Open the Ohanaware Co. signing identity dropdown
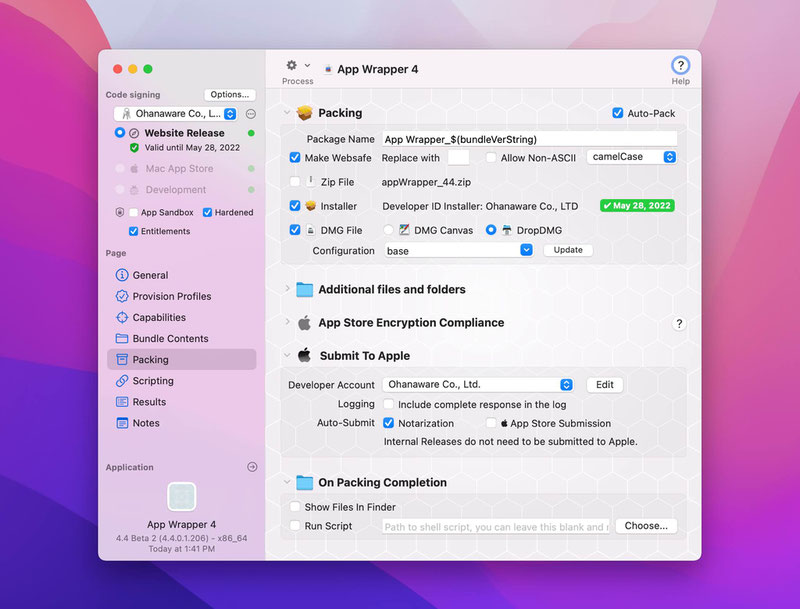Image resolution: width=800 pixels, height=609 pixels. pos(176,114)
